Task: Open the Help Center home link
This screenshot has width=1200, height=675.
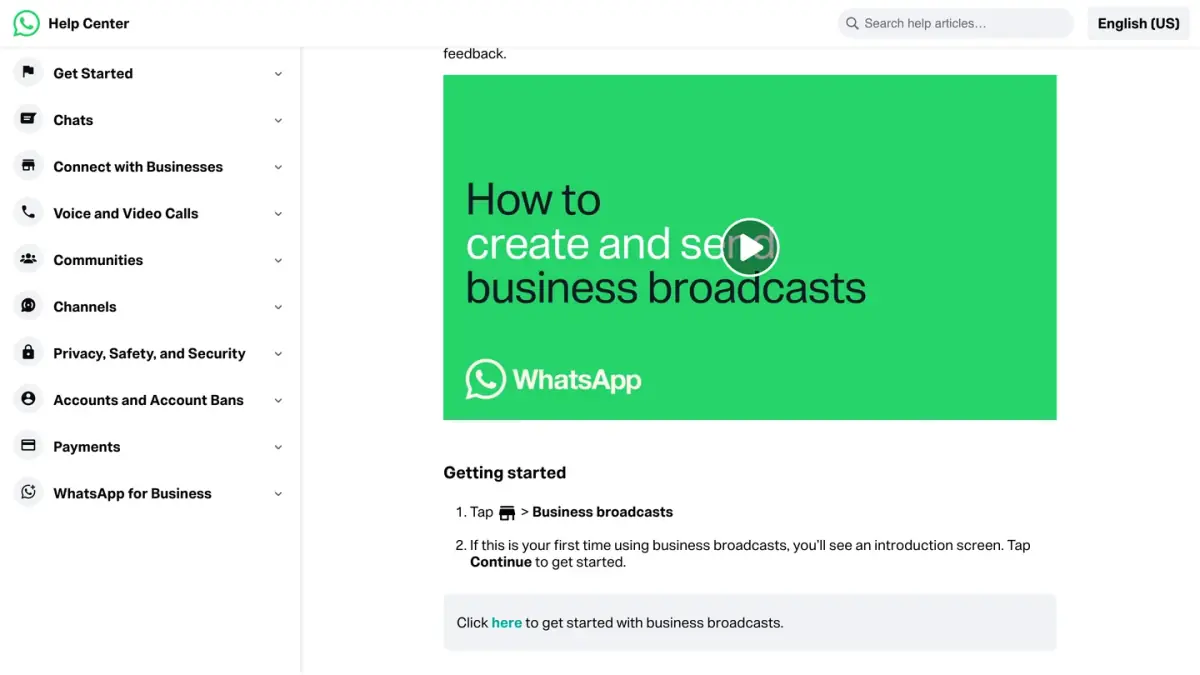Action: (x=88, y=23)
